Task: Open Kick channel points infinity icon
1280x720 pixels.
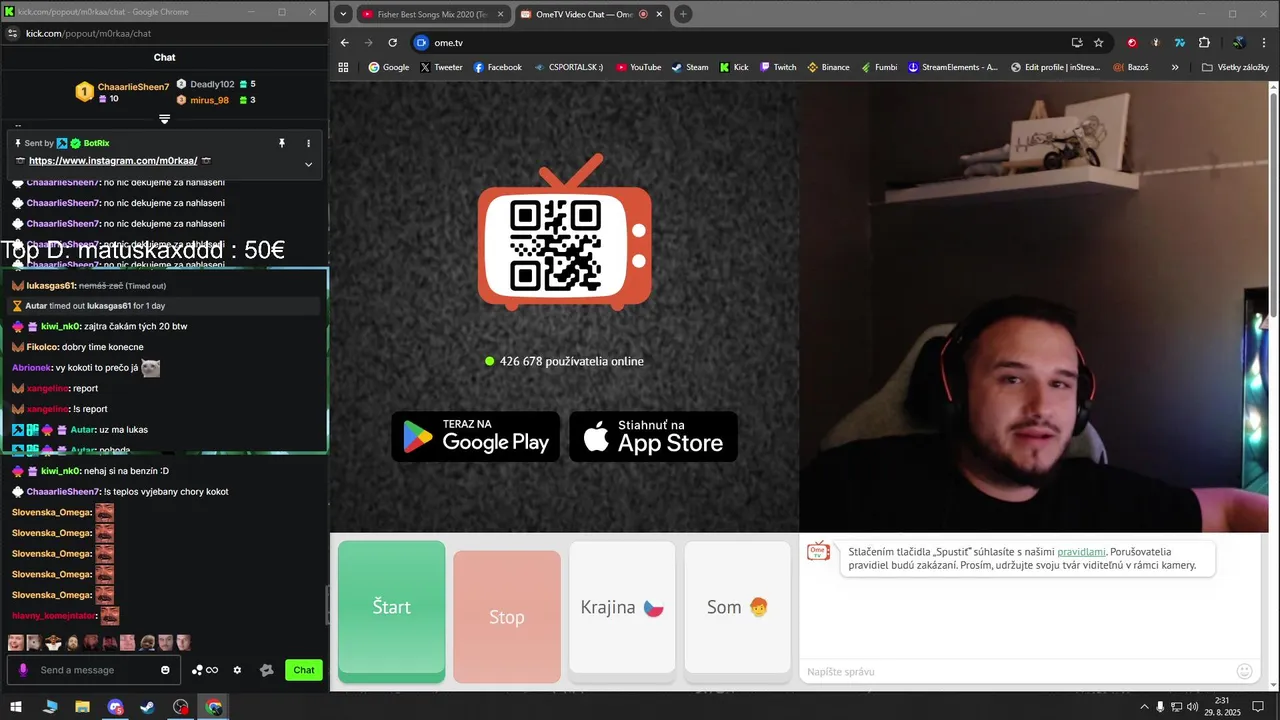Action: point(205,670)
